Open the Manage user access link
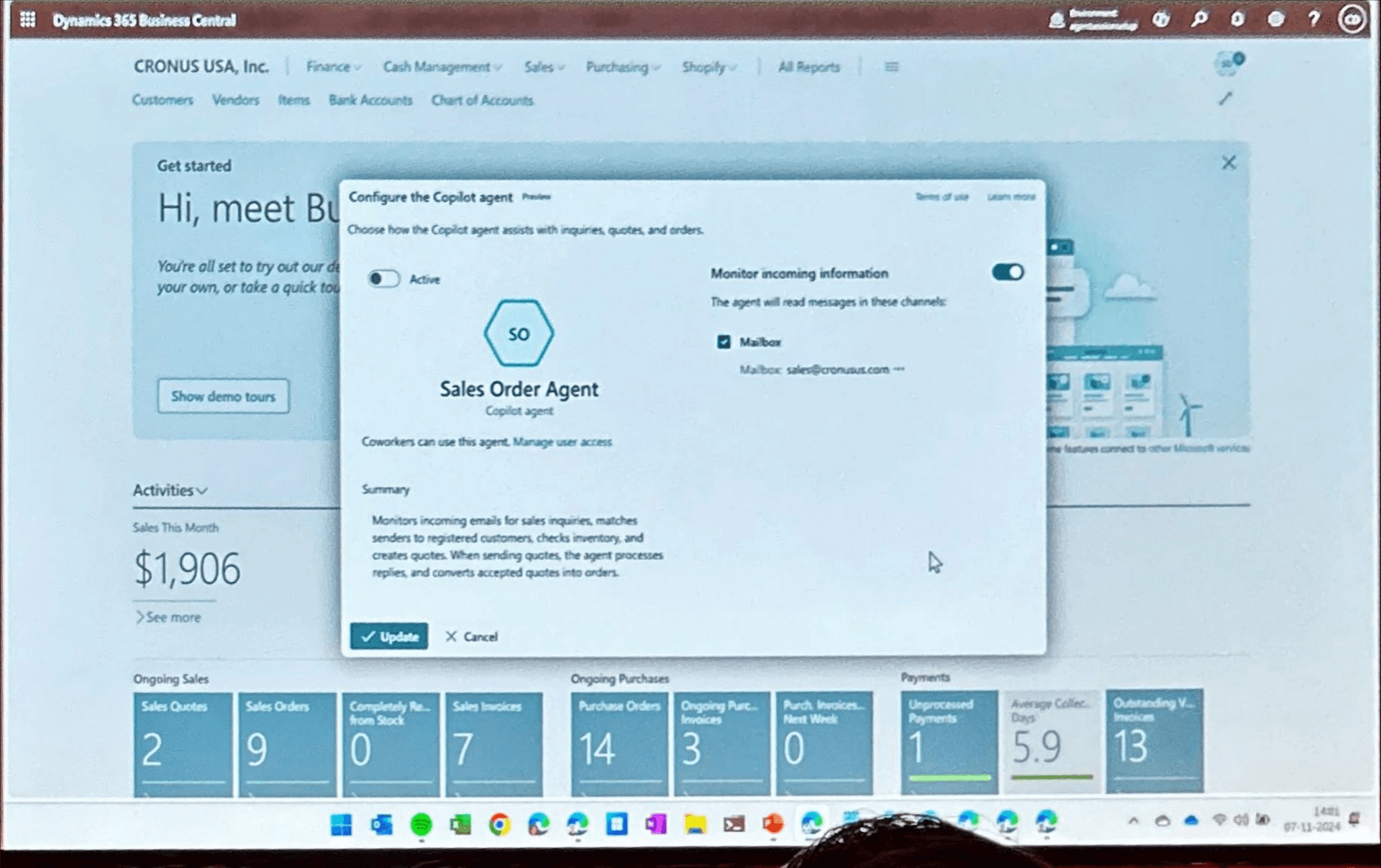 click(563, 442)
